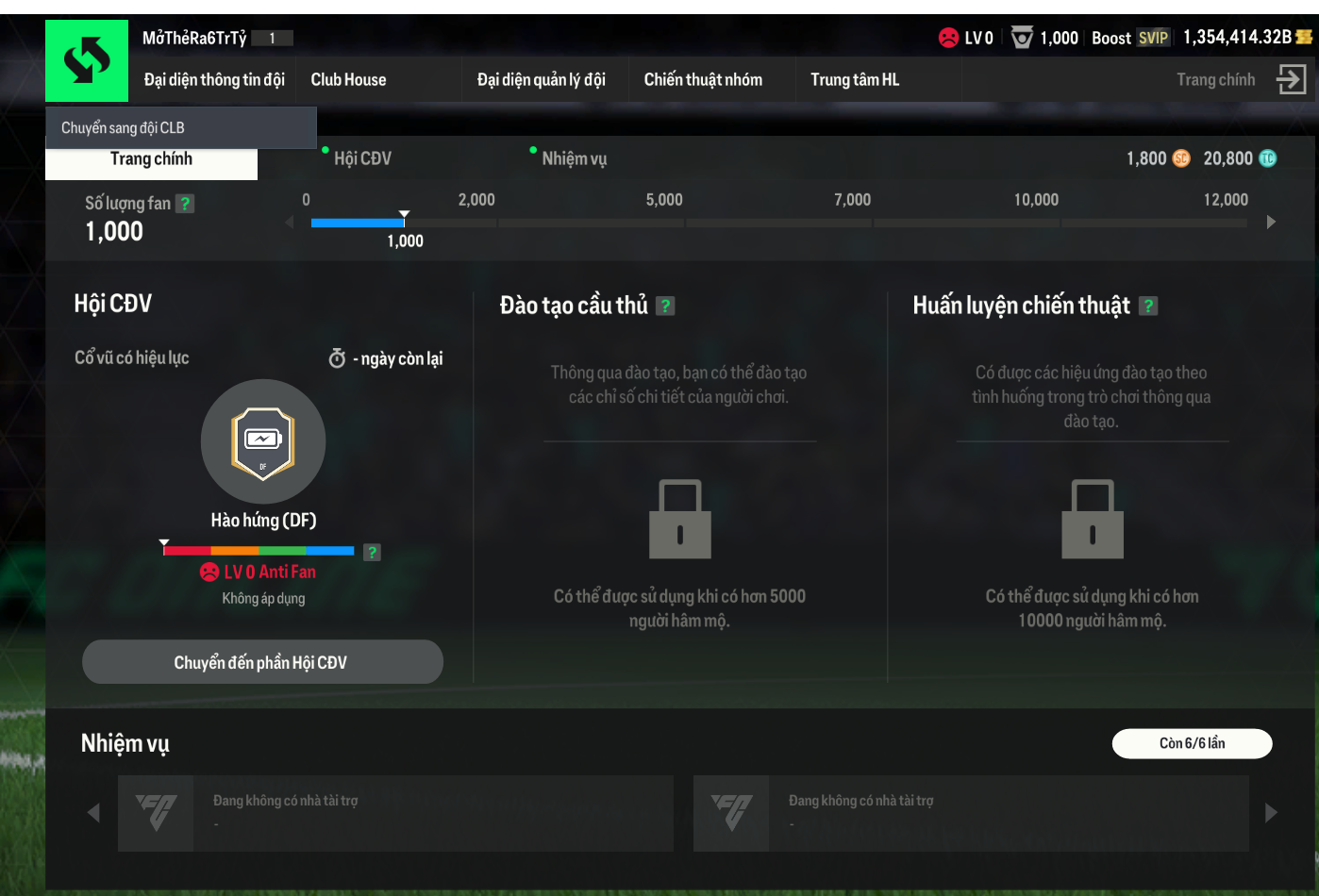This screenshot has height=896, width=1319.
Task: Open help icon next to Số lượng fan
Action: click(185, 204)
